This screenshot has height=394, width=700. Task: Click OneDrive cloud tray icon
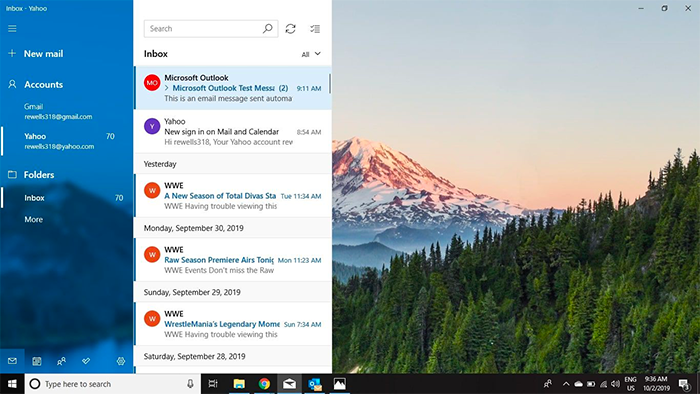pyautogui.click(x=578, y=384)
